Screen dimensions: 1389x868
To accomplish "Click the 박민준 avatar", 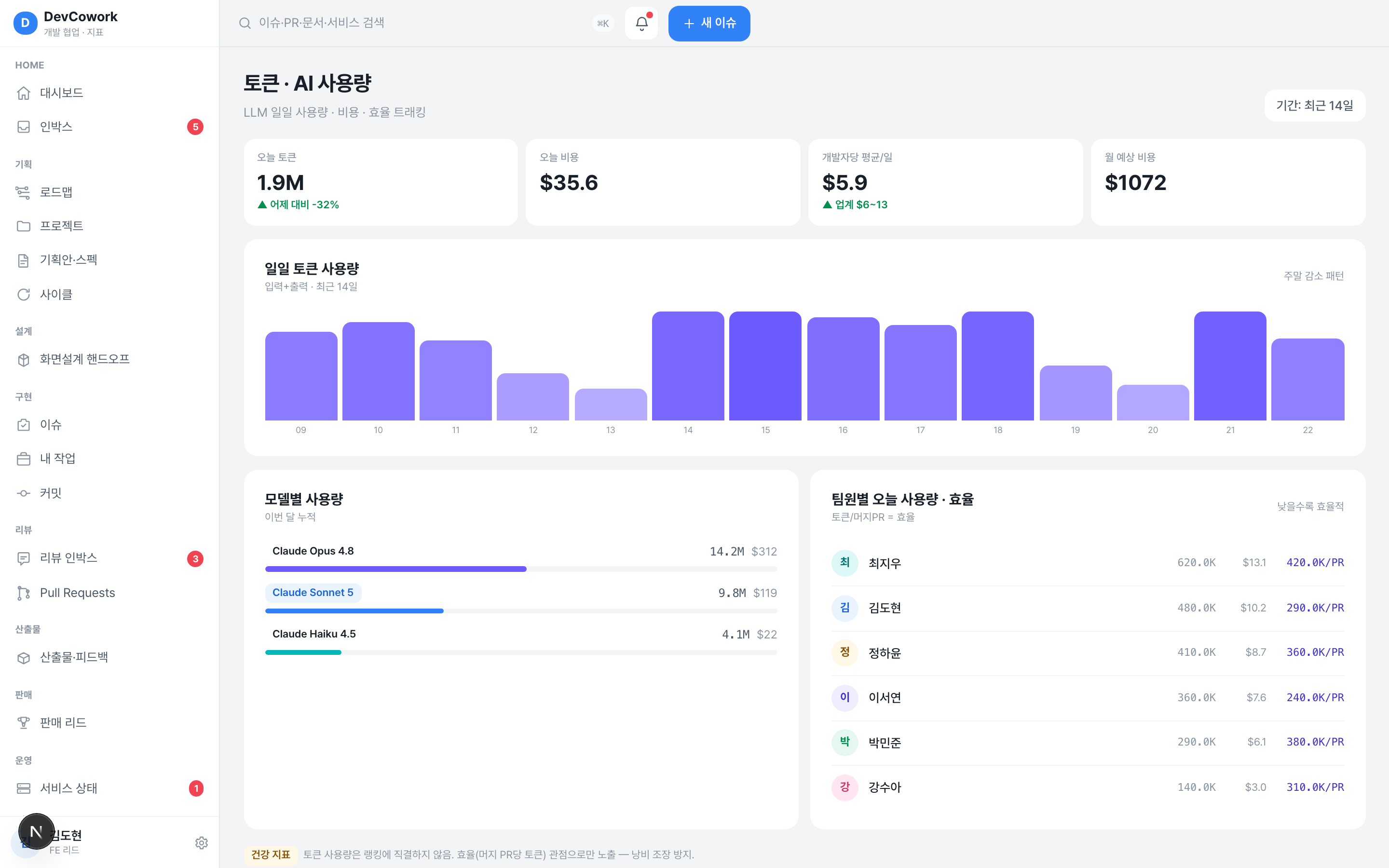I will point(845,742).
